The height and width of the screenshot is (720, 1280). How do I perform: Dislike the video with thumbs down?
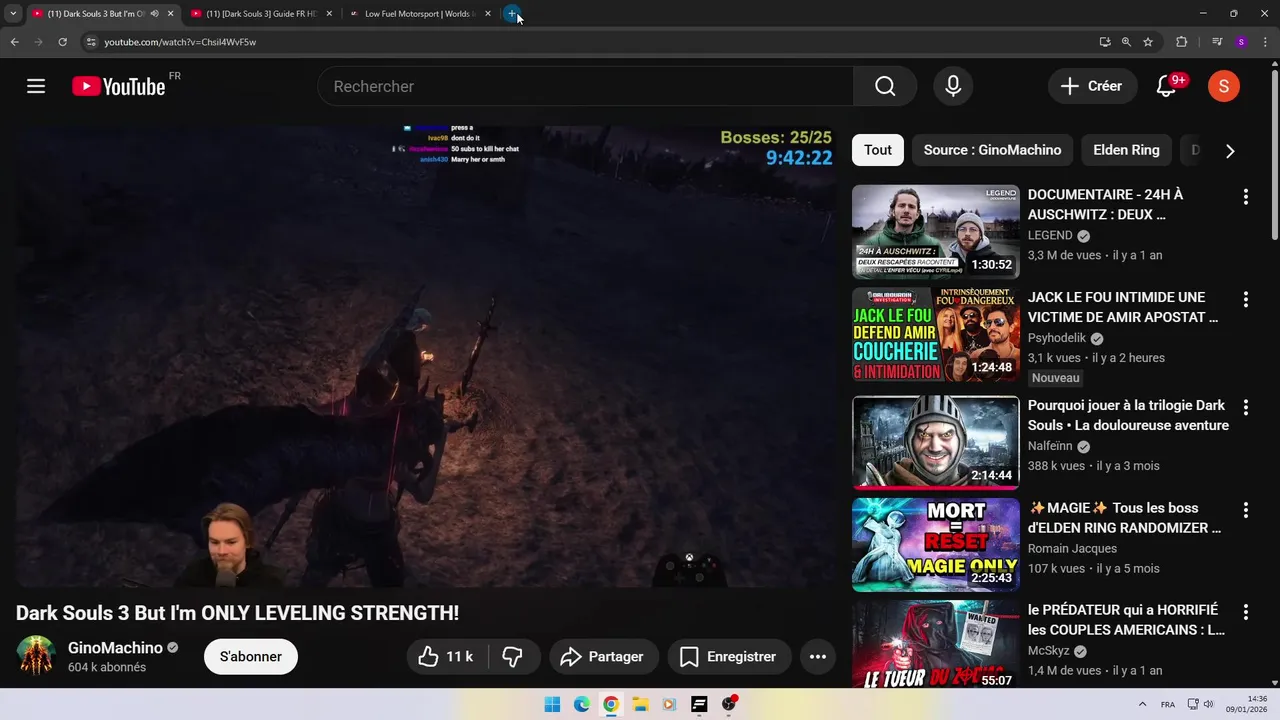(x=513, y=657)
